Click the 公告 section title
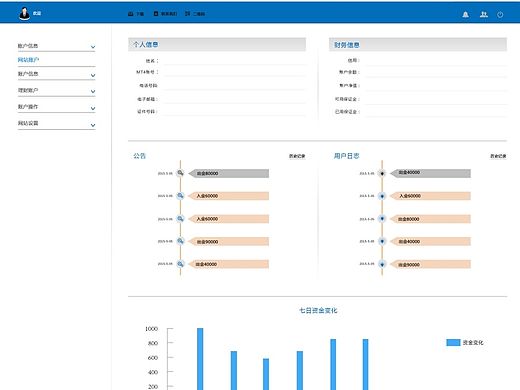The width and height of the screenshot is (520, 390). pos(139,156)
